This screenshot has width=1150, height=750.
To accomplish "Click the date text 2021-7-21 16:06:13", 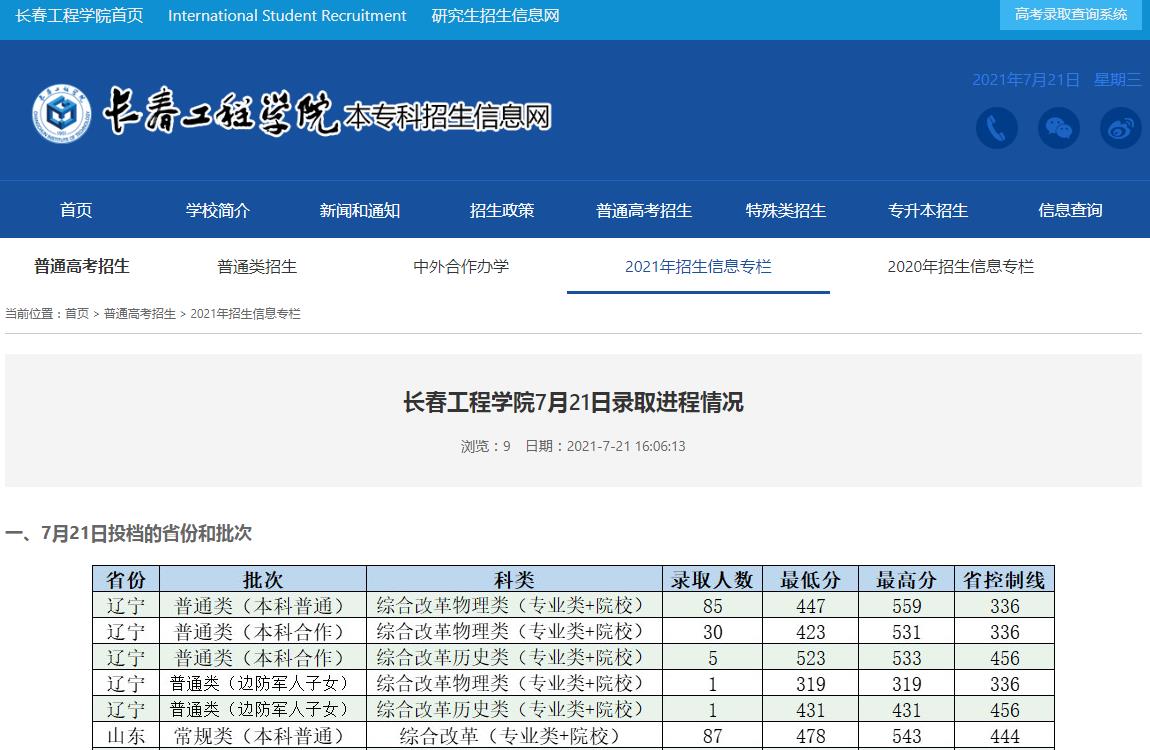I will point(626,446).
